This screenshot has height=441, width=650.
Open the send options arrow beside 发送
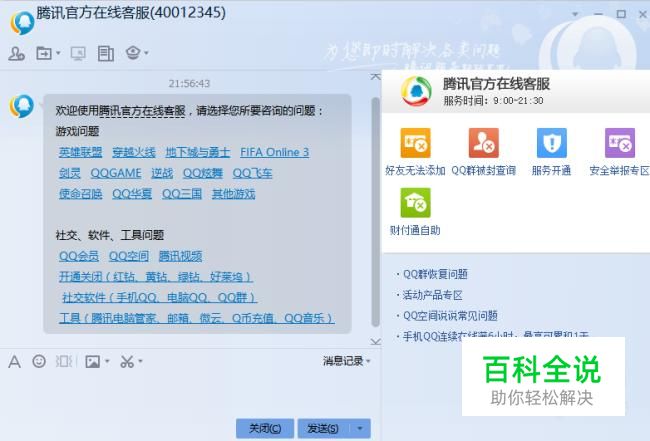click(360, 429)
